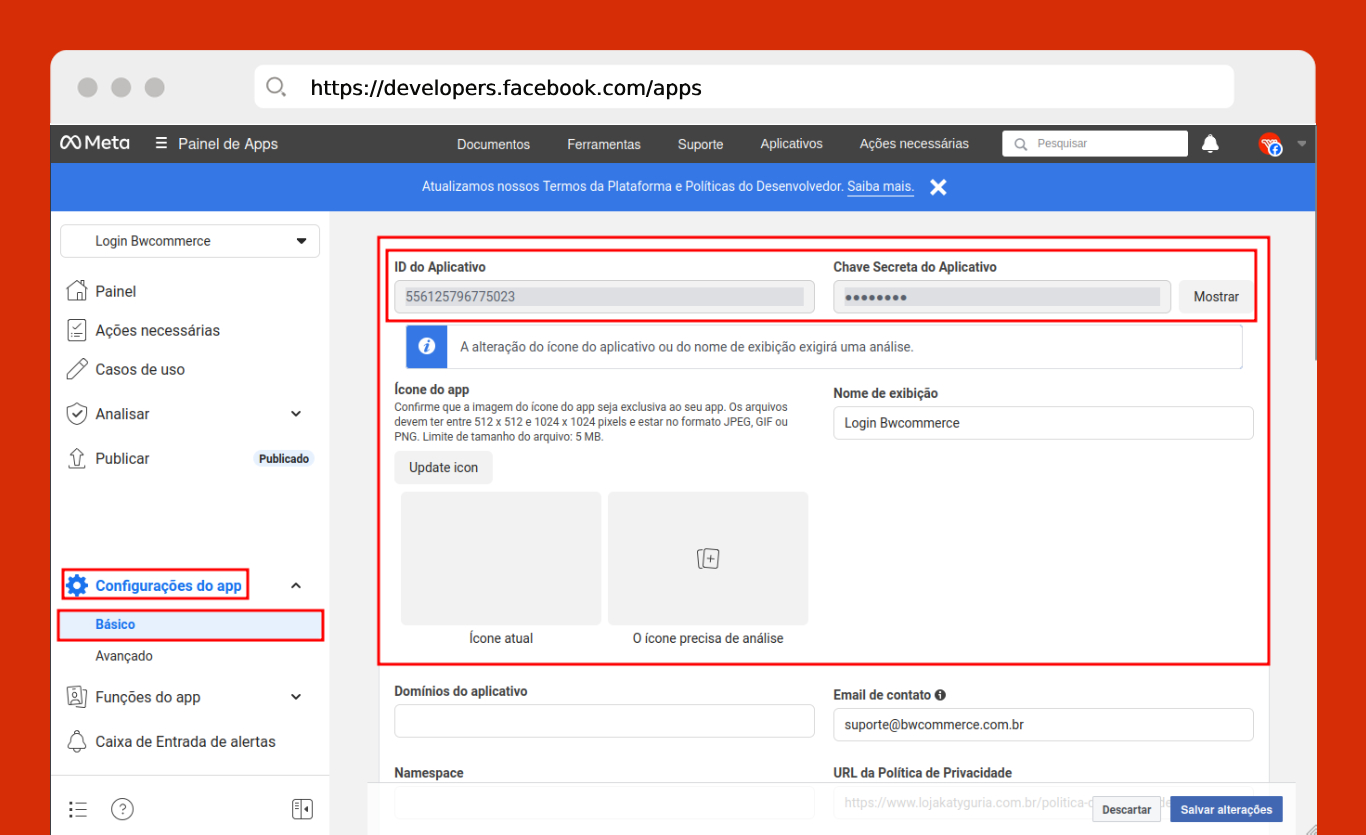Reveal the app secret with Mostrar

click(x=1216, y=297)
